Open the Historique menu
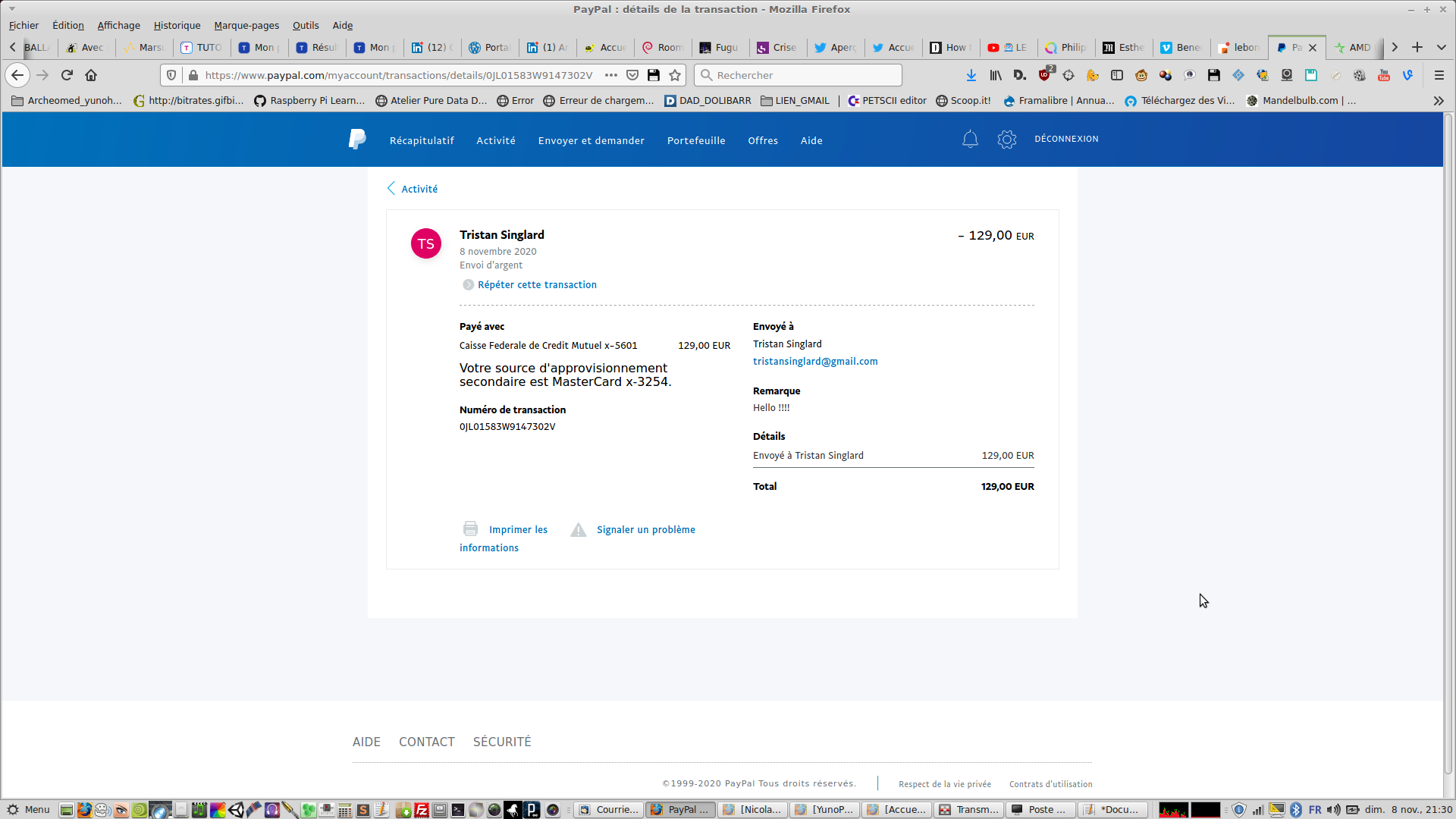Screen dimensions: 1456x819 [x=177, y=25]
